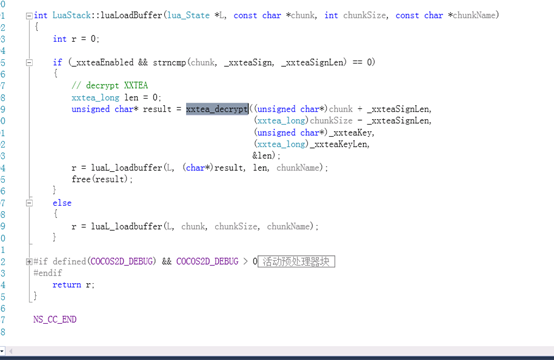Click the highlighted xxtea_decrypt call
This screenshot has width=554, height=360.
pos(217,109)
